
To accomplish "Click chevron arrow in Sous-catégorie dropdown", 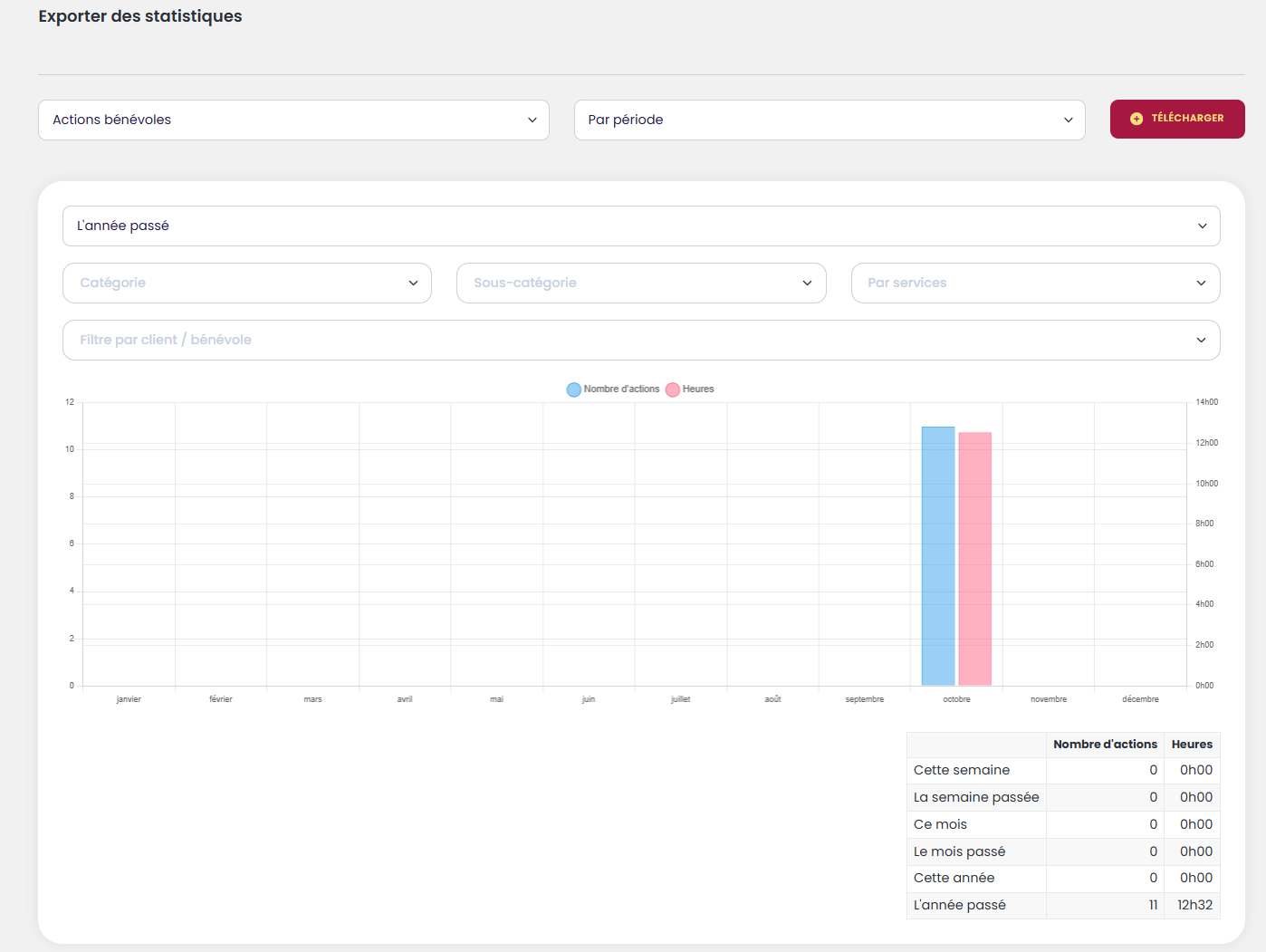I will tap(807, 283).
